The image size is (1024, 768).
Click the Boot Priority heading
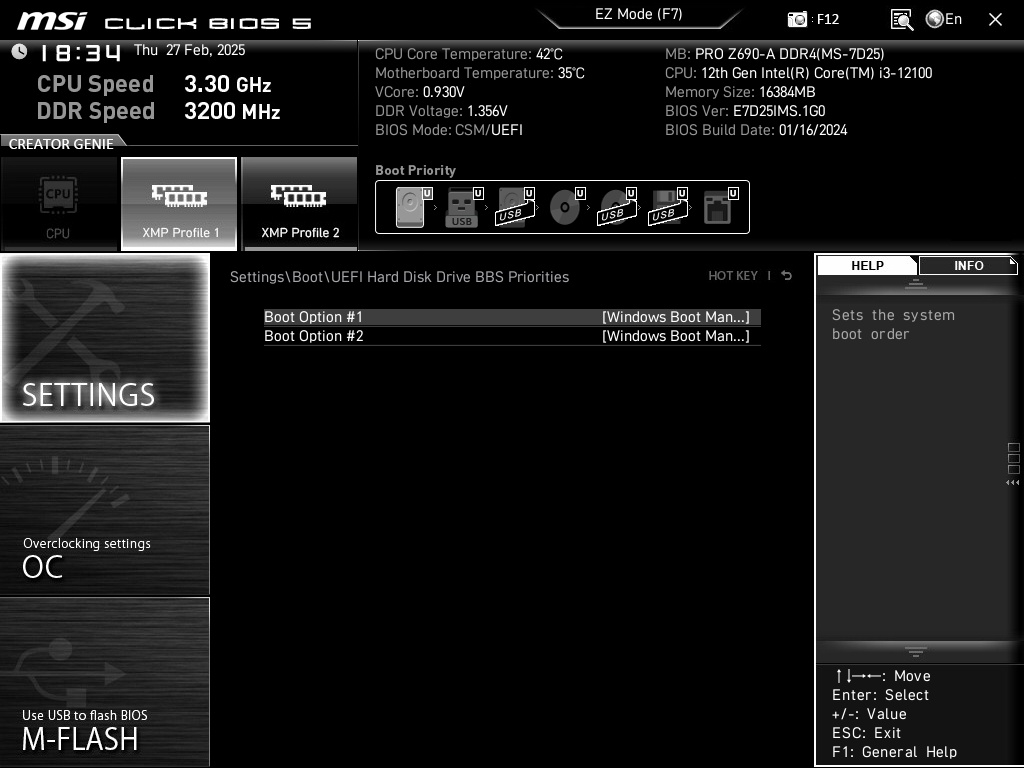tap(415, 170)
